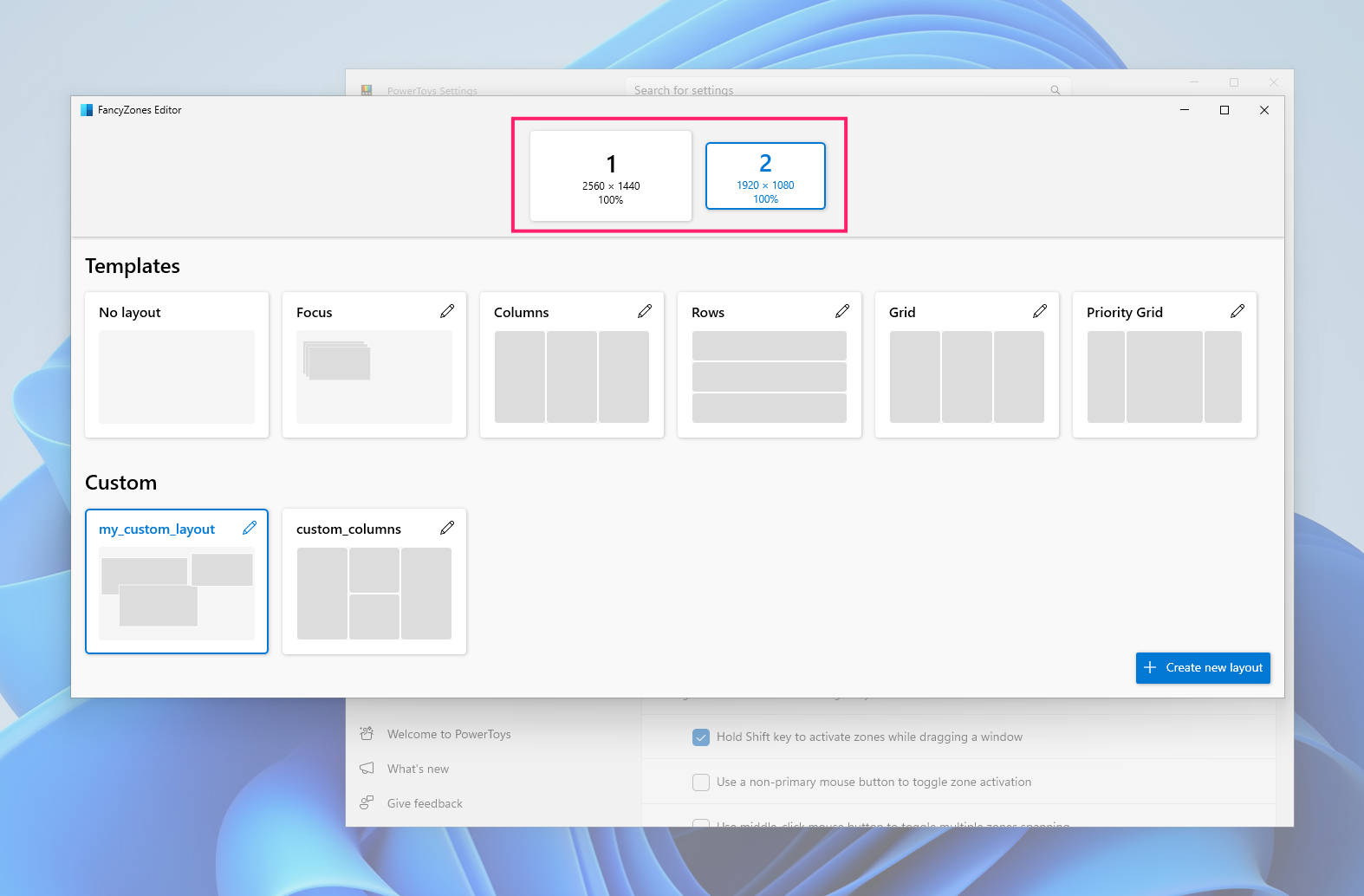Select the custom_columns layout preview

point(374,594)
